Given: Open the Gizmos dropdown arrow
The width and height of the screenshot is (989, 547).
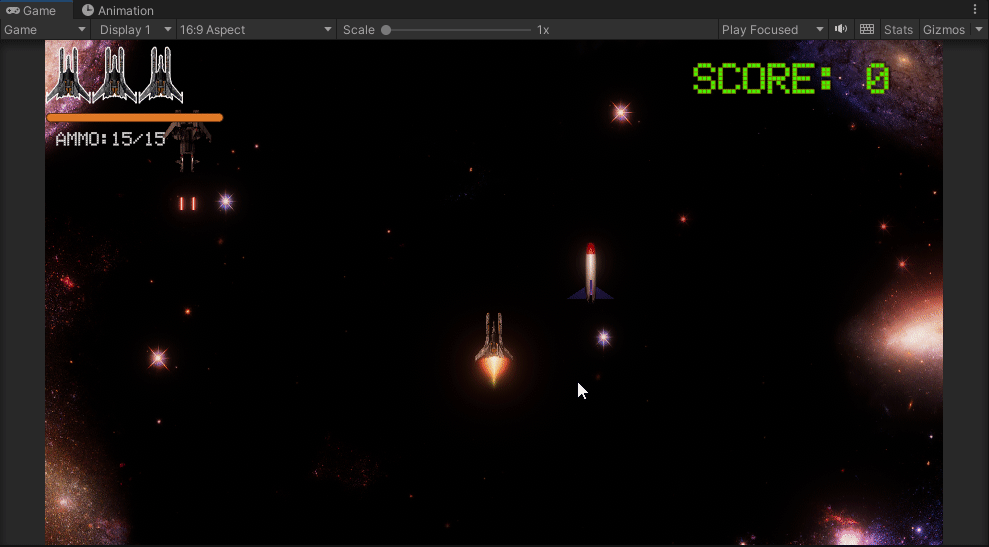Looking at the screenshot, I should coord(979,30).
